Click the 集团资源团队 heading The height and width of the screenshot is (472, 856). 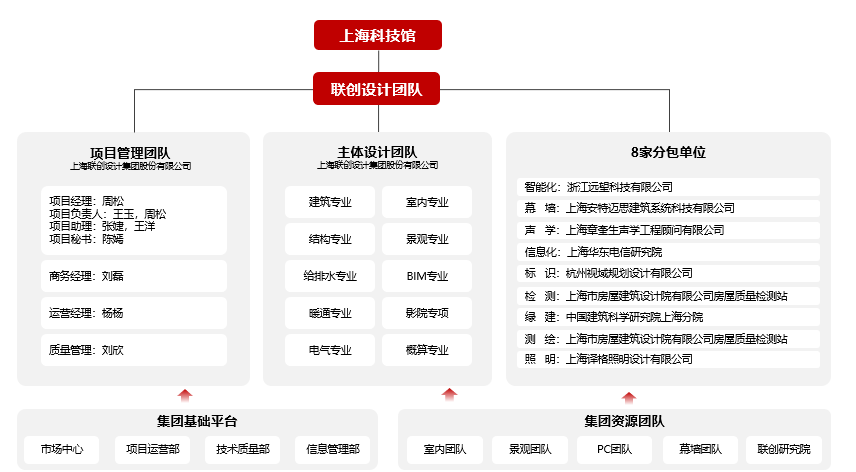(x=624, y=421)
